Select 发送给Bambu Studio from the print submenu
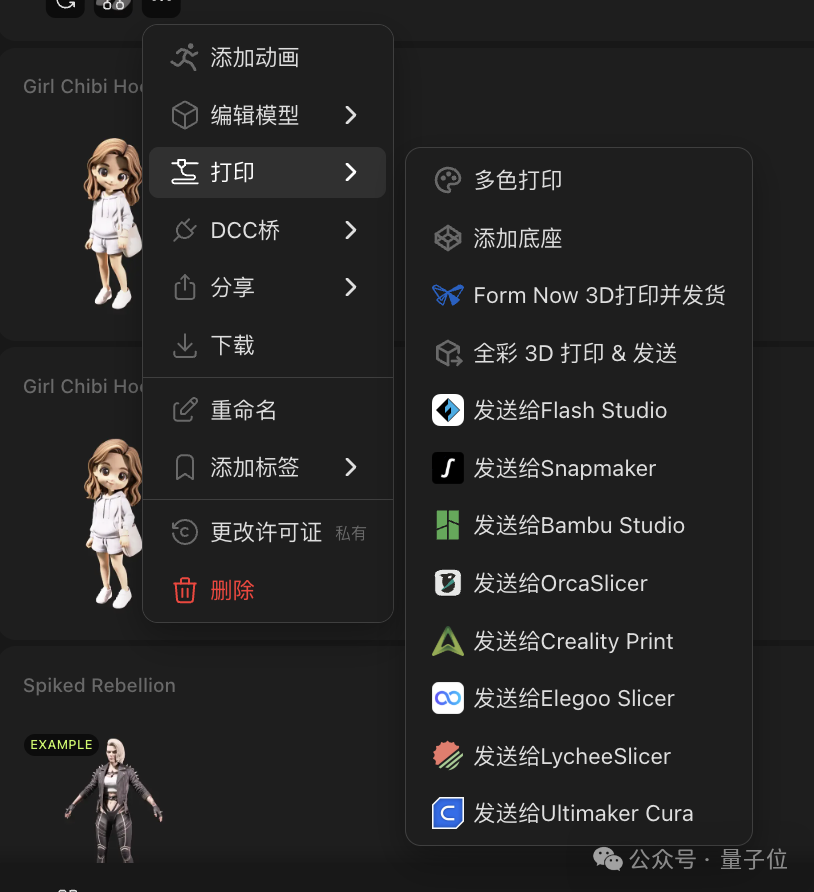814x892 pixels. click(x=579, y=525)
